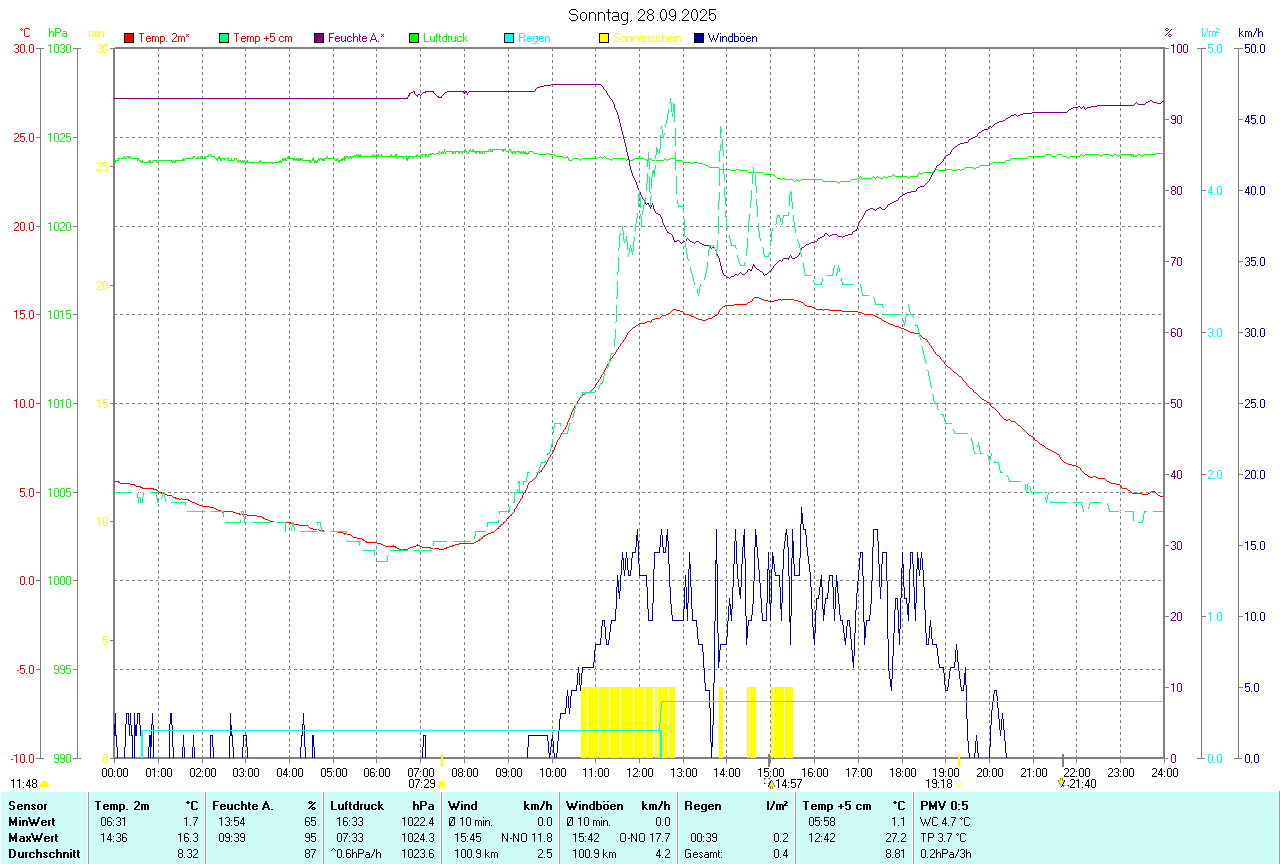The image size is (1280, 864).
Task: Click the Luftdruck legend label text
Action: pos(445,38)
